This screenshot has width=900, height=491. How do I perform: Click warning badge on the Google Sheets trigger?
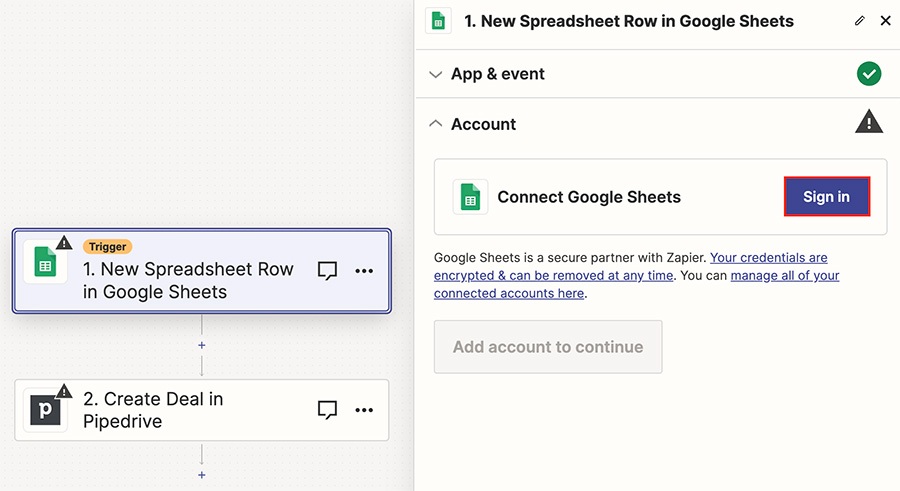[x=64, y=242]
